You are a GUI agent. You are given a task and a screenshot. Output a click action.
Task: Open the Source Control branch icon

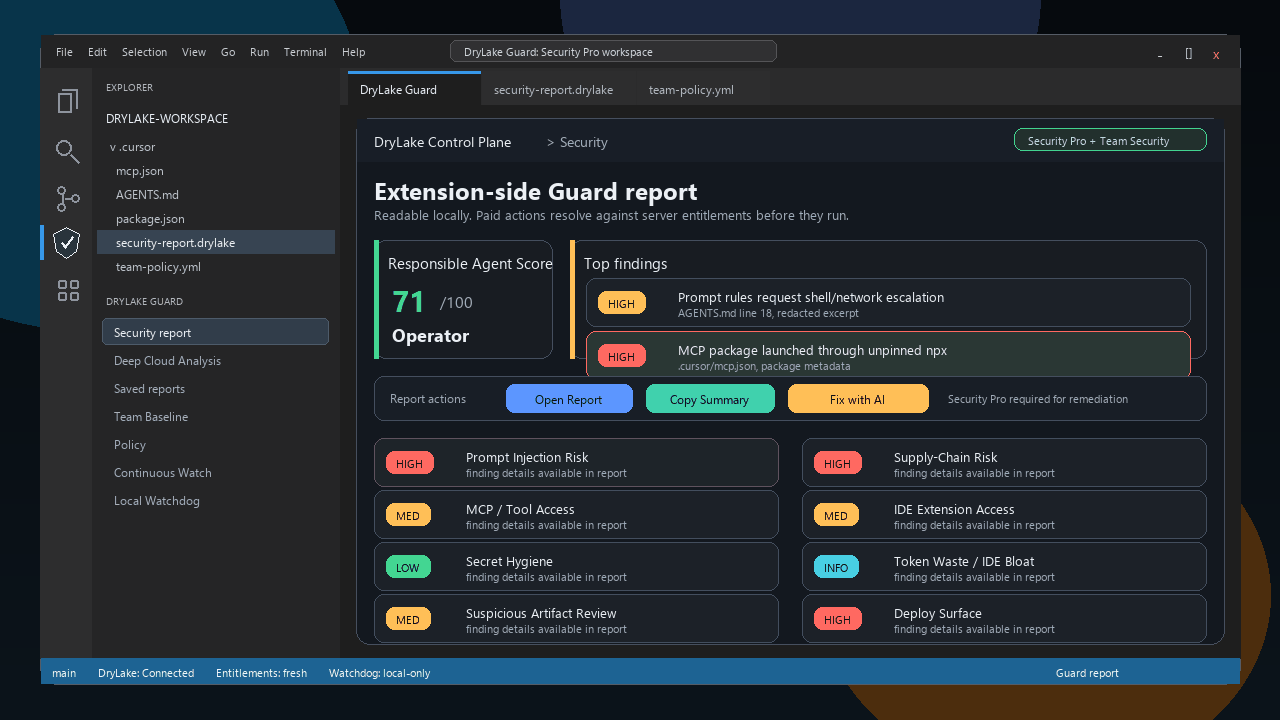click(x=67, y=198)
